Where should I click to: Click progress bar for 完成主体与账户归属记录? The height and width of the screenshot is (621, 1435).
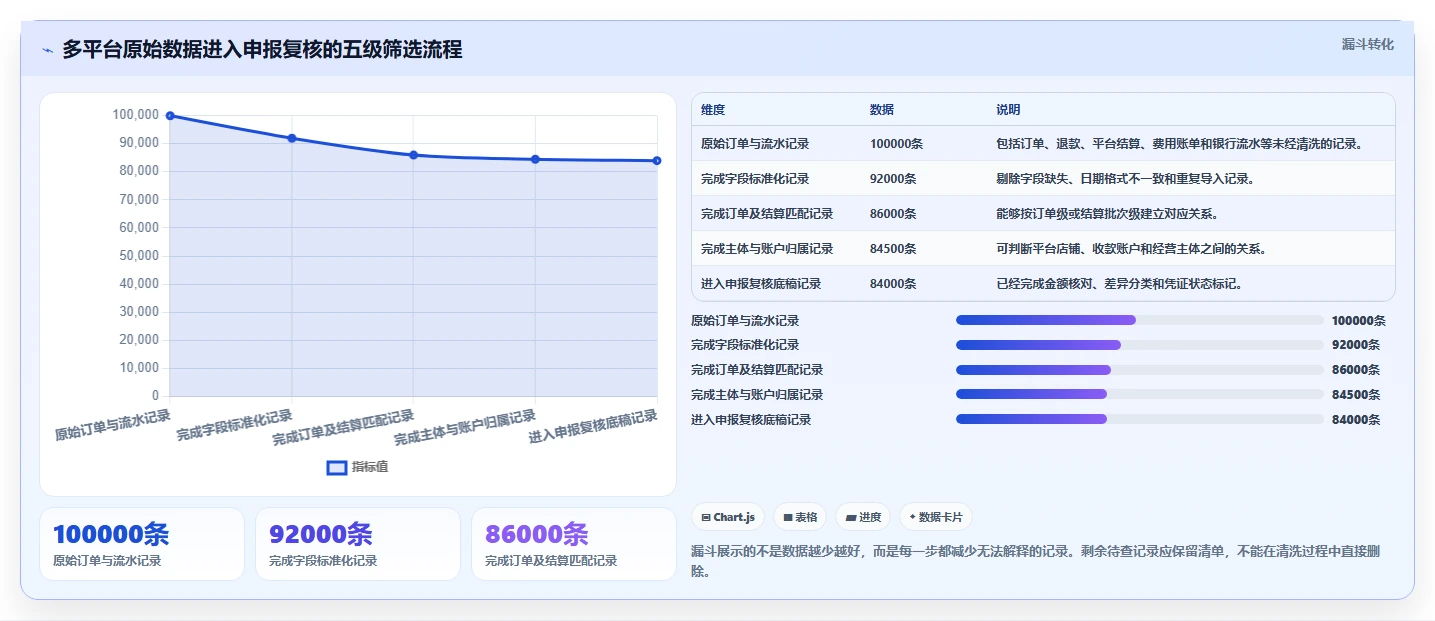coord(1140,394)
